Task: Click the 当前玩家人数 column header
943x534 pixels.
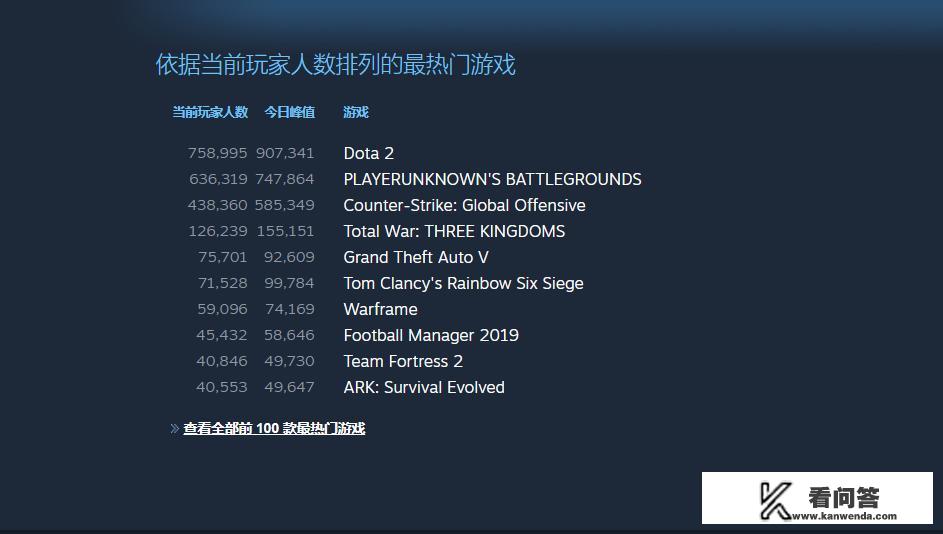Action: [210, 112]
